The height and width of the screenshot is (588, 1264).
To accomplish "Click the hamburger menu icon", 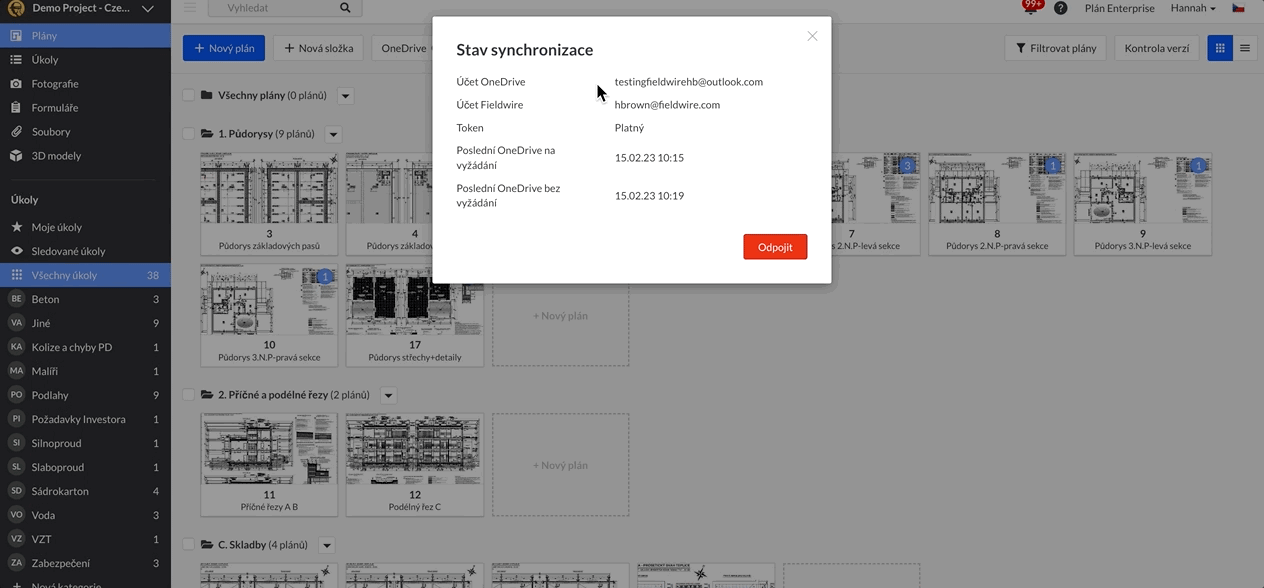I will [x=190, y=8].
